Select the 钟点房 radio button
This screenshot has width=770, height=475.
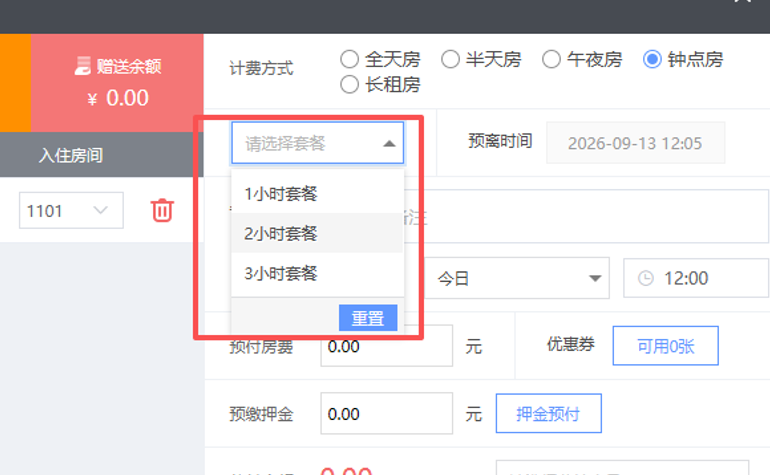point(652,59)
